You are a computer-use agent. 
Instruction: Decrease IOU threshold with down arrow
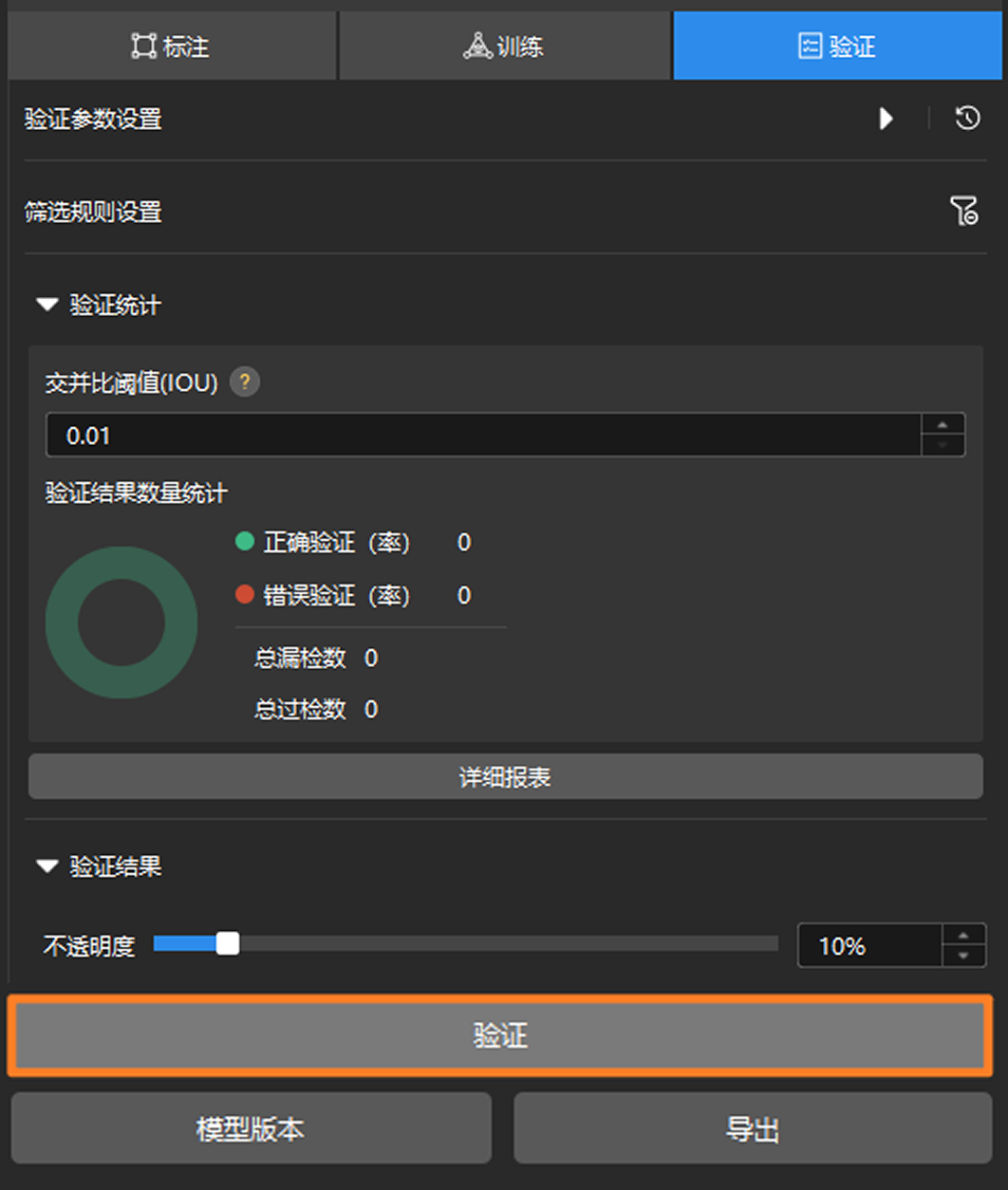pyautogui.click(x=943, y=446)
